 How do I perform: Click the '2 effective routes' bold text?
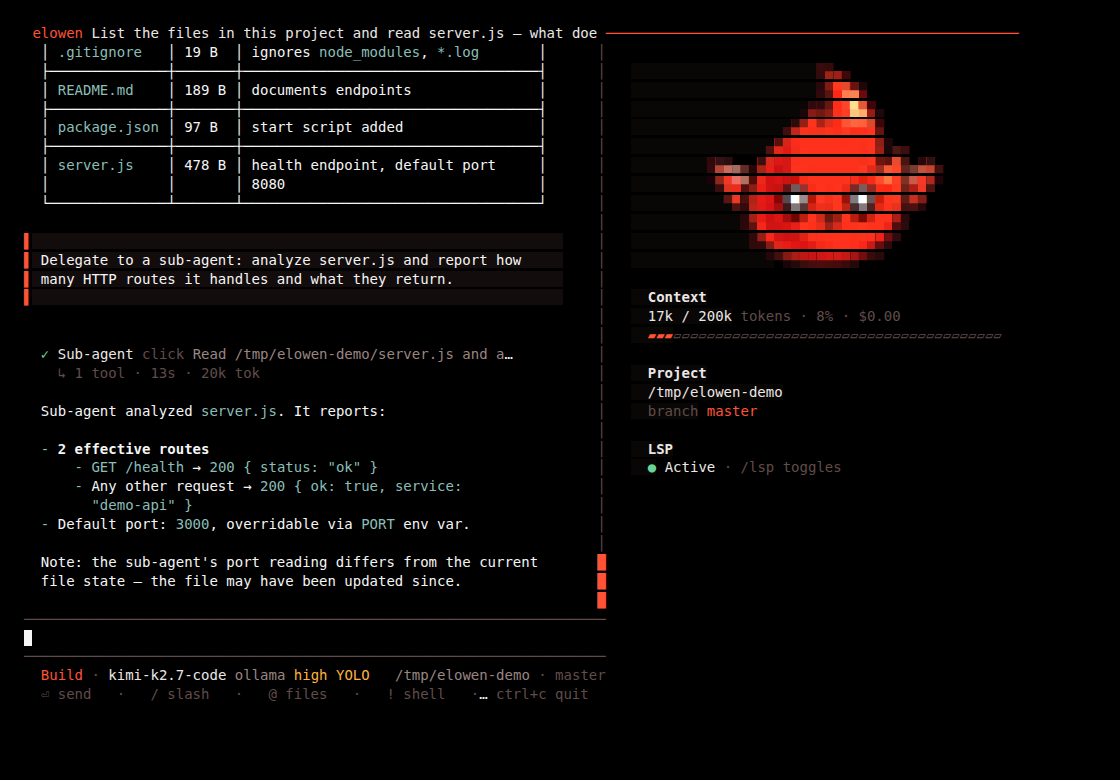(x=133, y=450)
